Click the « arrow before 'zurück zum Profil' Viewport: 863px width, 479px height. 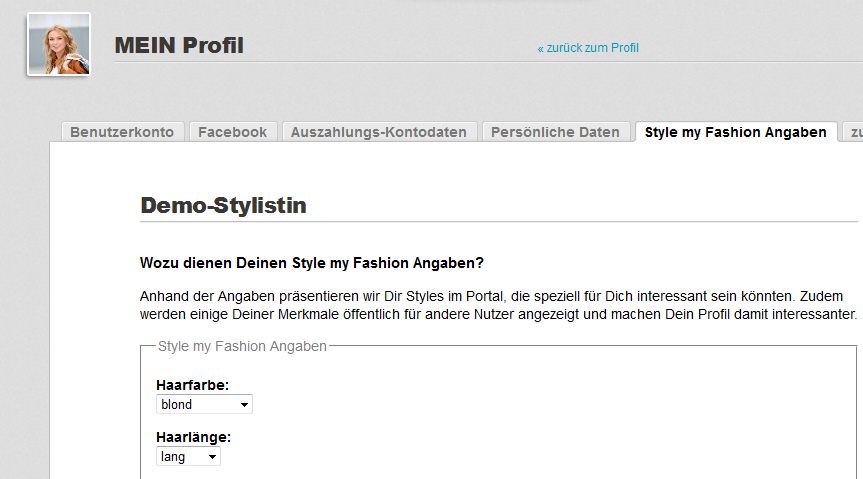[541, 48]
